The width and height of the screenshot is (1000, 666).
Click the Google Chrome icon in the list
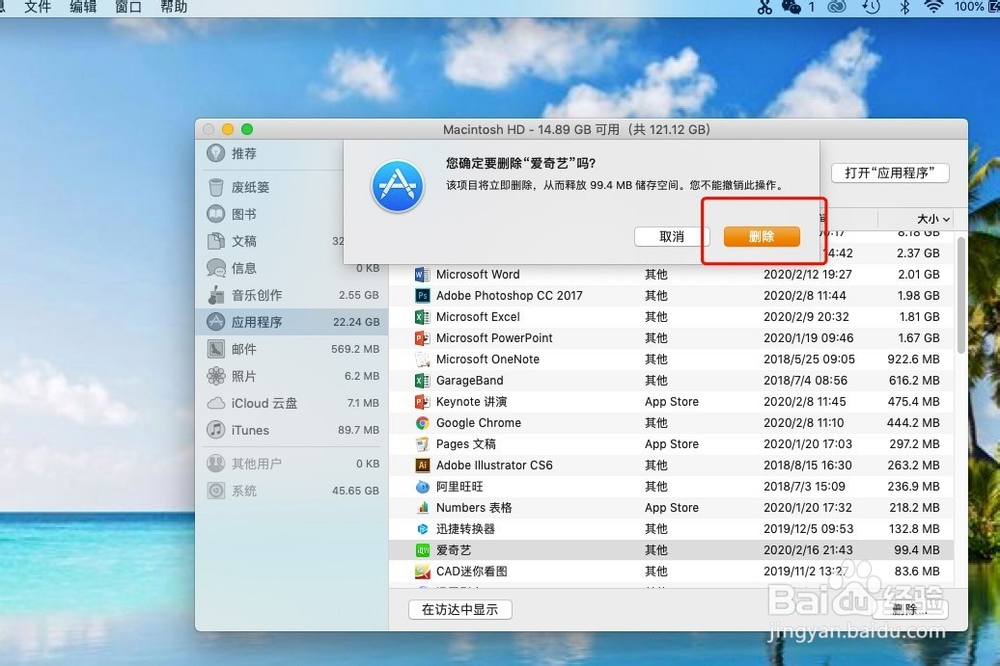(x=423, y=422)
